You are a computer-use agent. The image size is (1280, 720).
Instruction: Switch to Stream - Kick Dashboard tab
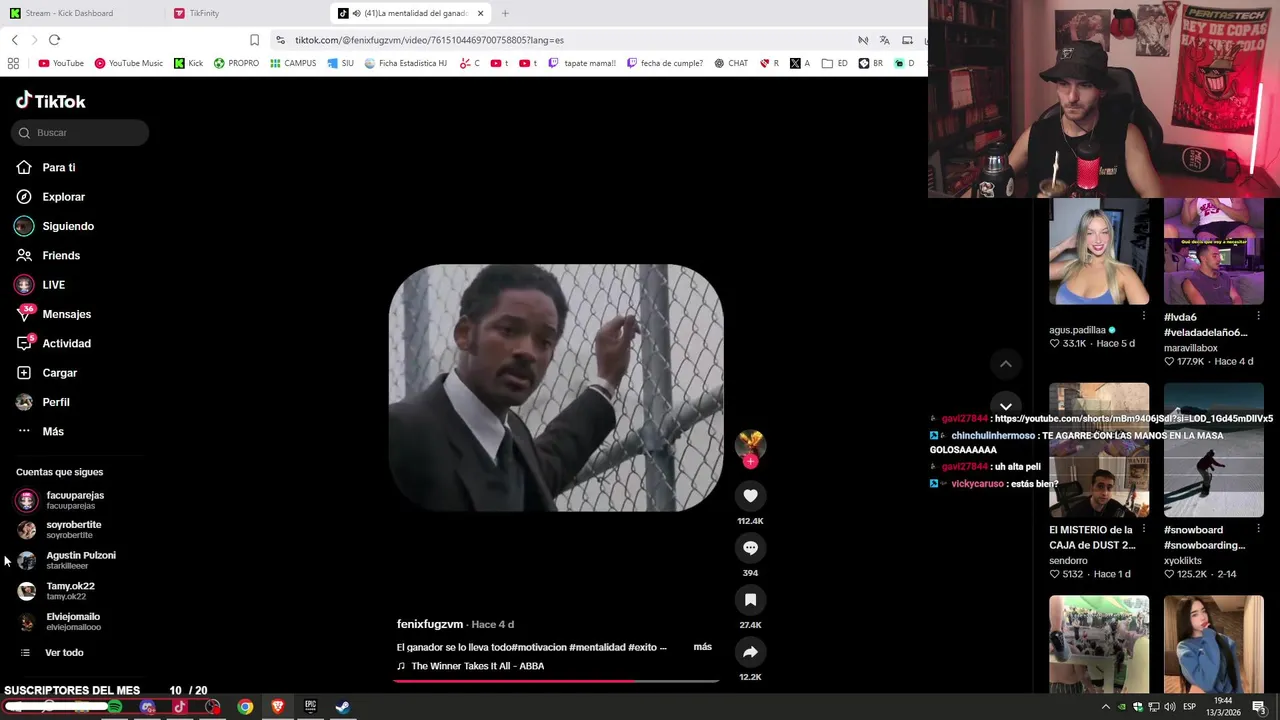(x=68, y=13)
